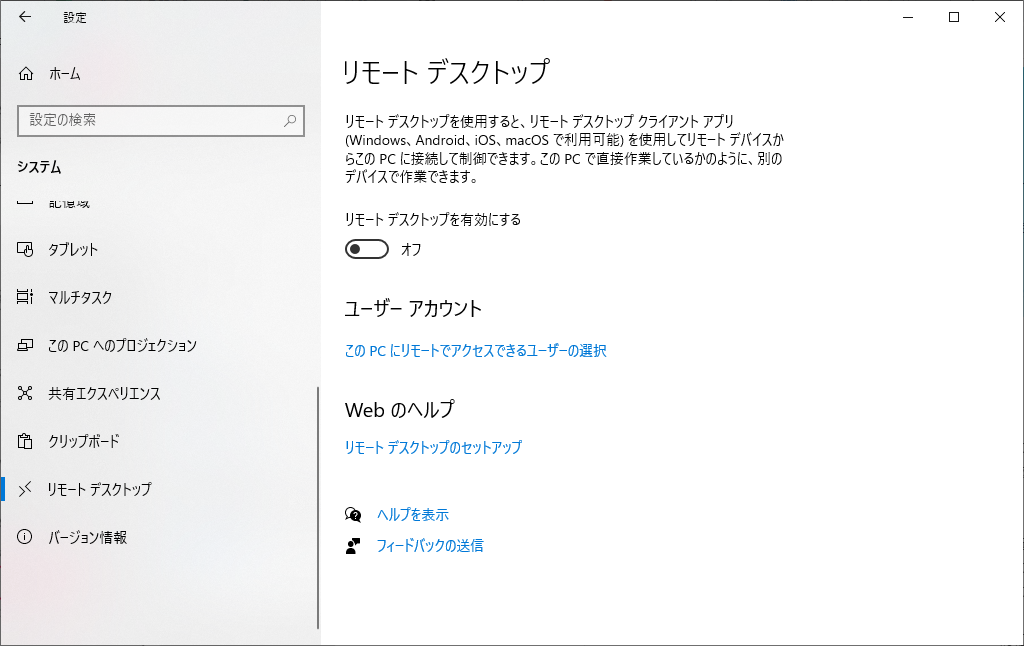
Task: Open the フィードバックの送信 link
Action: [x=429, y=546]
